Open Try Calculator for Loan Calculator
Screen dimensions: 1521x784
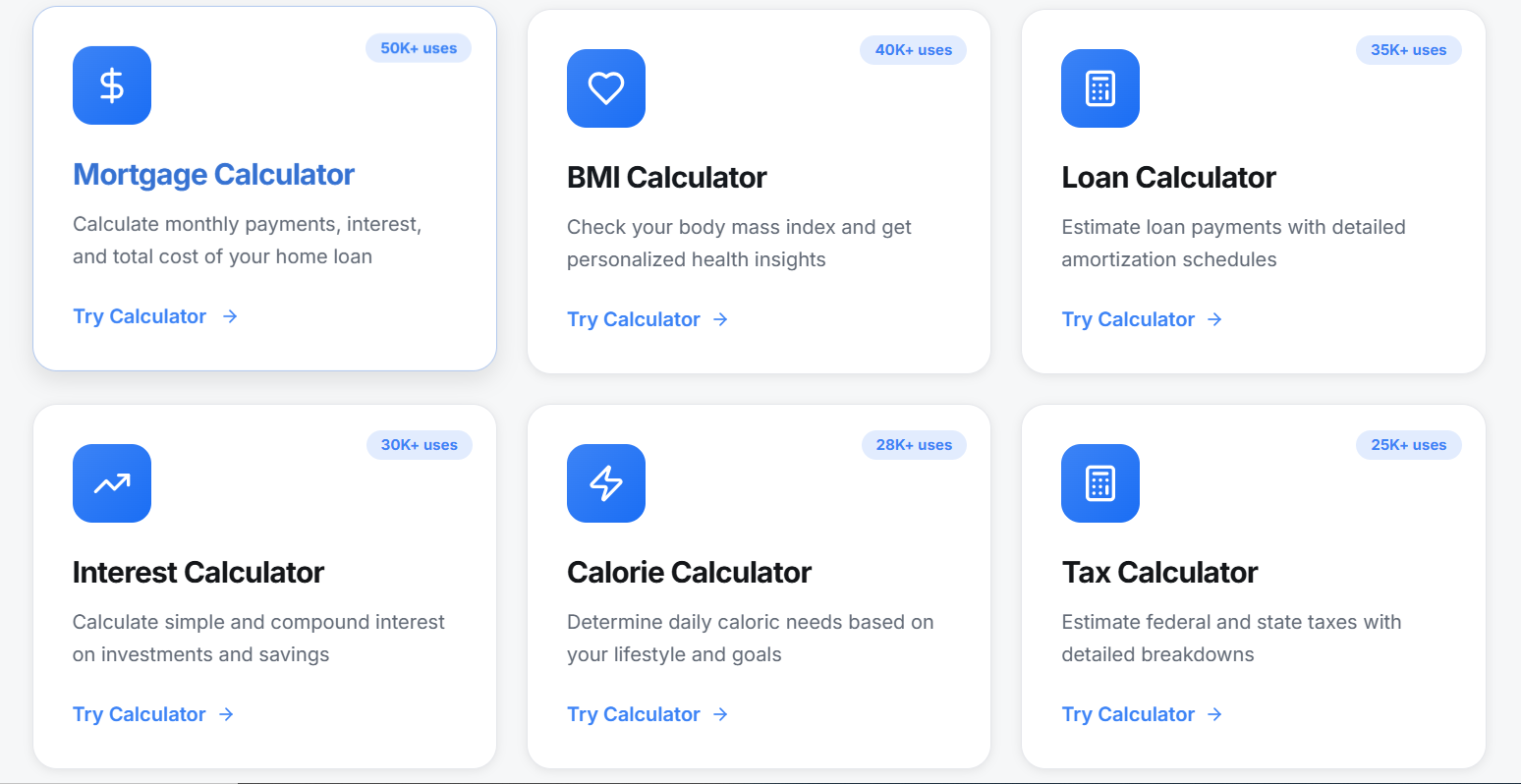(1128, 318)
